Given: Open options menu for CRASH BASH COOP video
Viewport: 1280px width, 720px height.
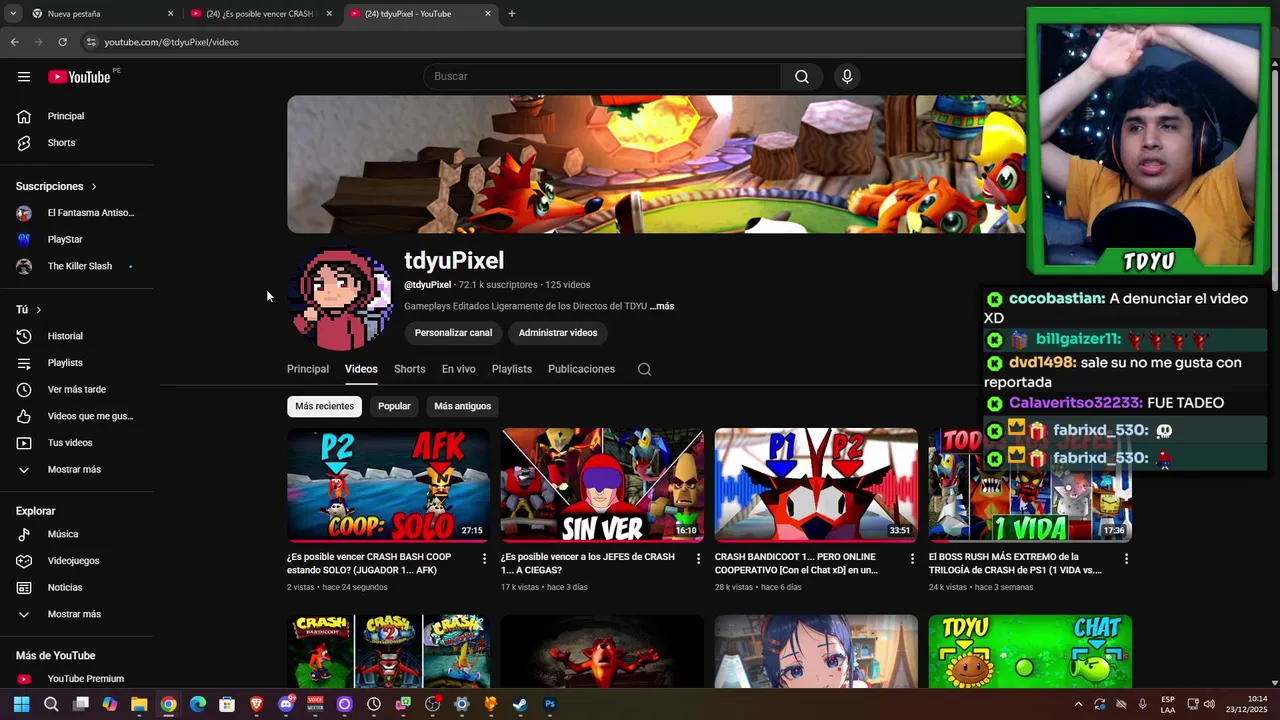Looking at the screenshot, I should pyautogui.click(x=485, y=559).
